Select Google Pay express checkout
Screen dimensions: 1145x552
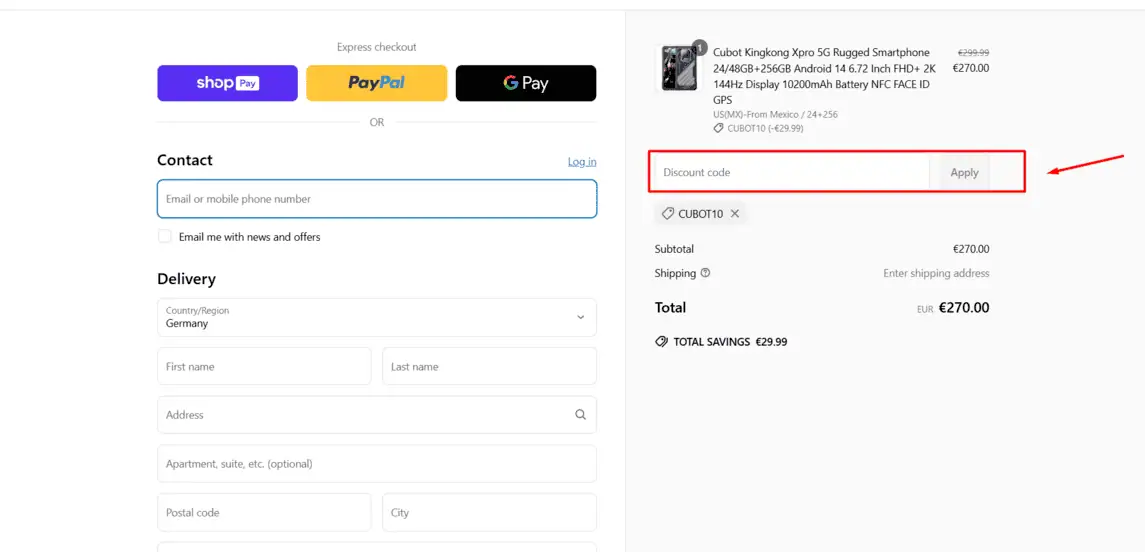pyautogui.click(x=526, y=83)
